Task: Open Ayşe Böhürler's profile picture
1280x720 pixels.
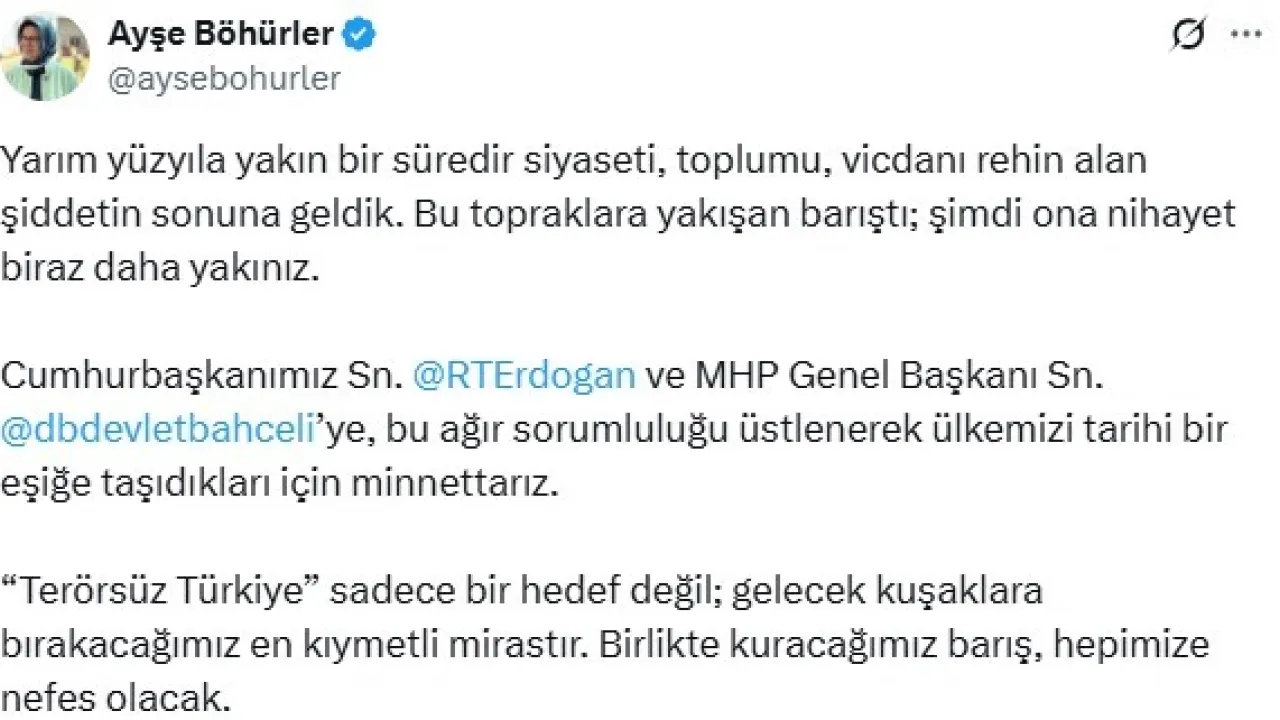Action: pyautogui.click(x=45, y=56)
